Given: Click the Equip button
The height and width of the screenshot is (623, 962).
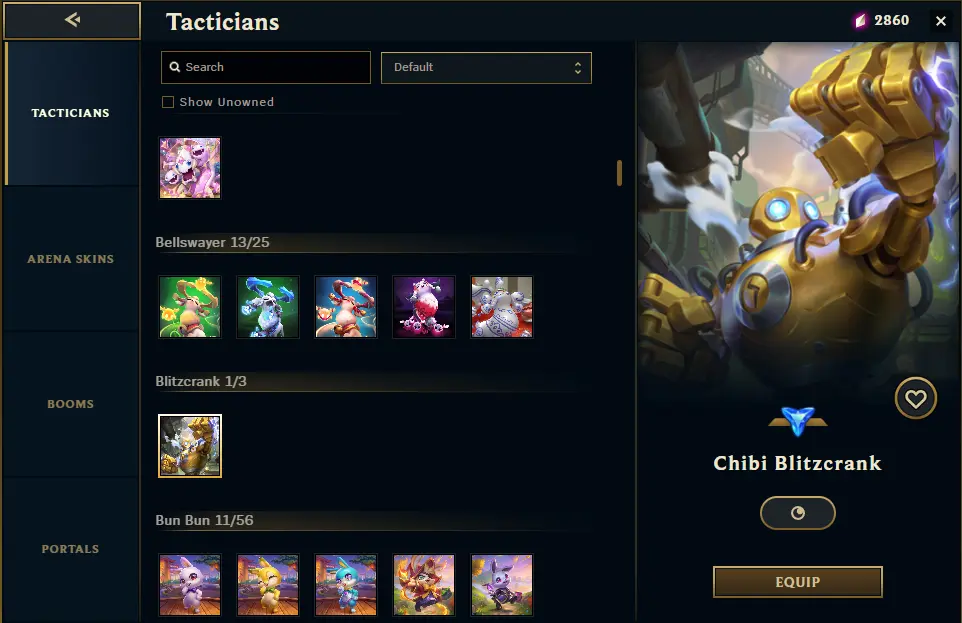Looking at the screenshot, I should click(798, 582).
